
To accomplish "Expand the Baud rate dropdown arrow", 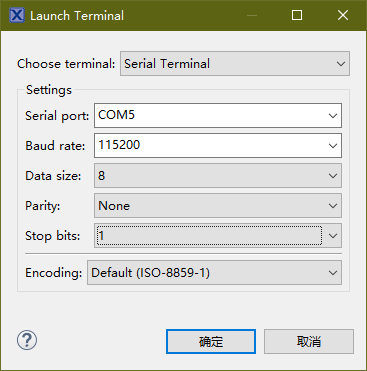I will tap(333, 146).
